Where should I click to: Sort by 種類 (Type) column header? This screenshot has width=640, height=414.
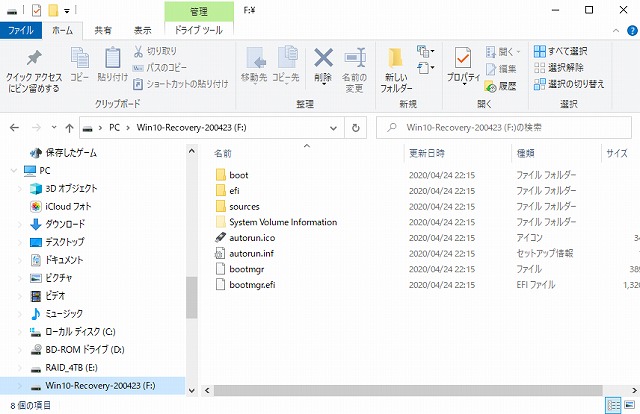tap(525, 154)
